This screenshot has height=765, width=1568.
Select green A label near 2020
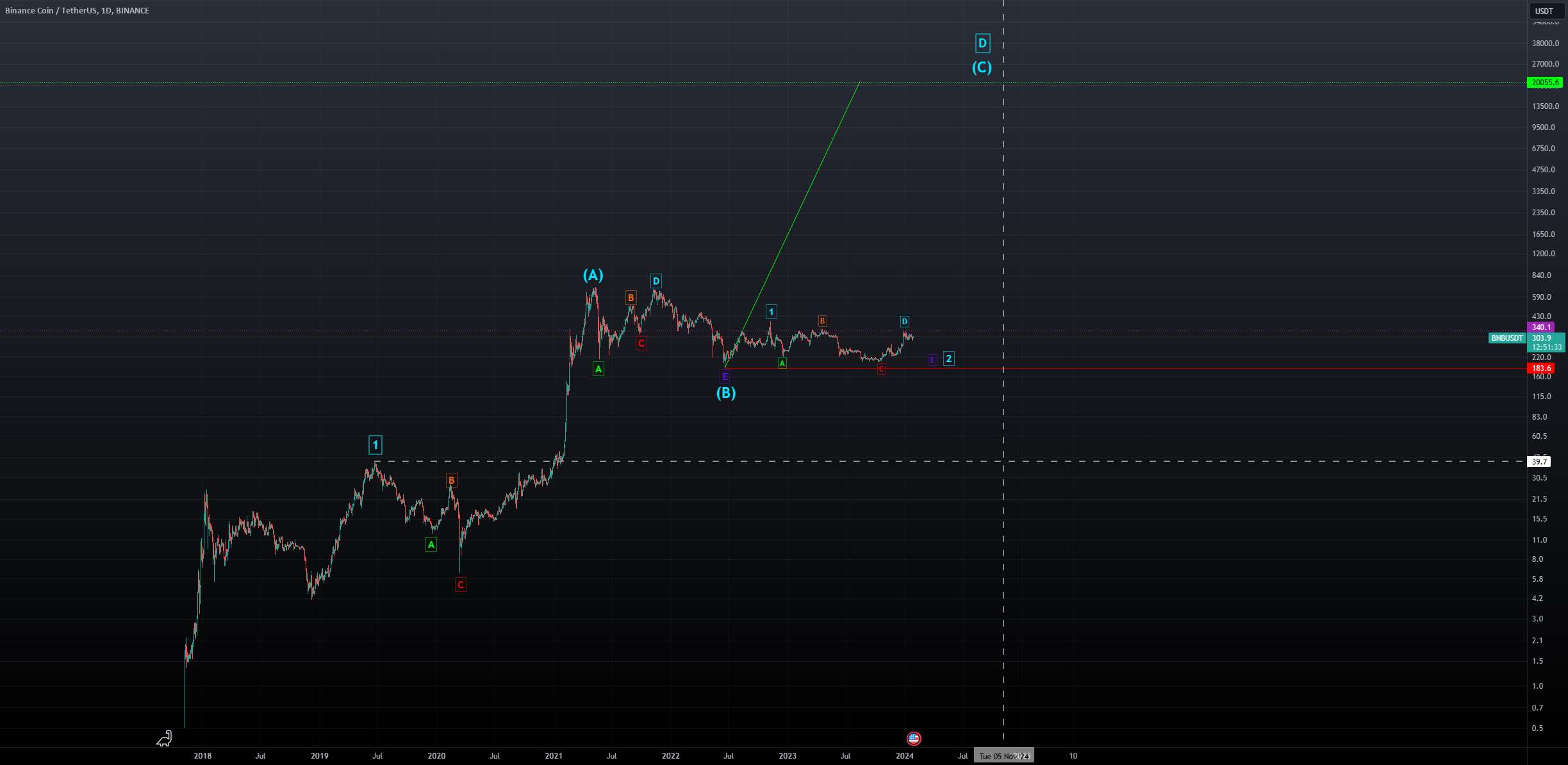tap(431, 545)
